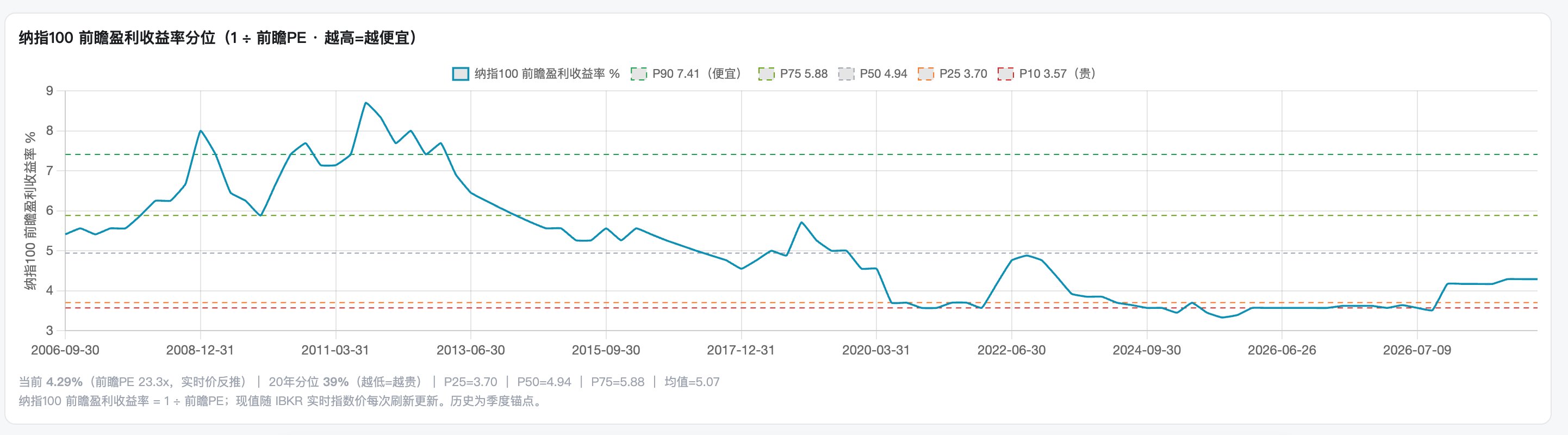Click the chart title 纳指100 前瞻盈利收益率分位
The height and width of the screenshot is (435, 1568).
[117, 38]
